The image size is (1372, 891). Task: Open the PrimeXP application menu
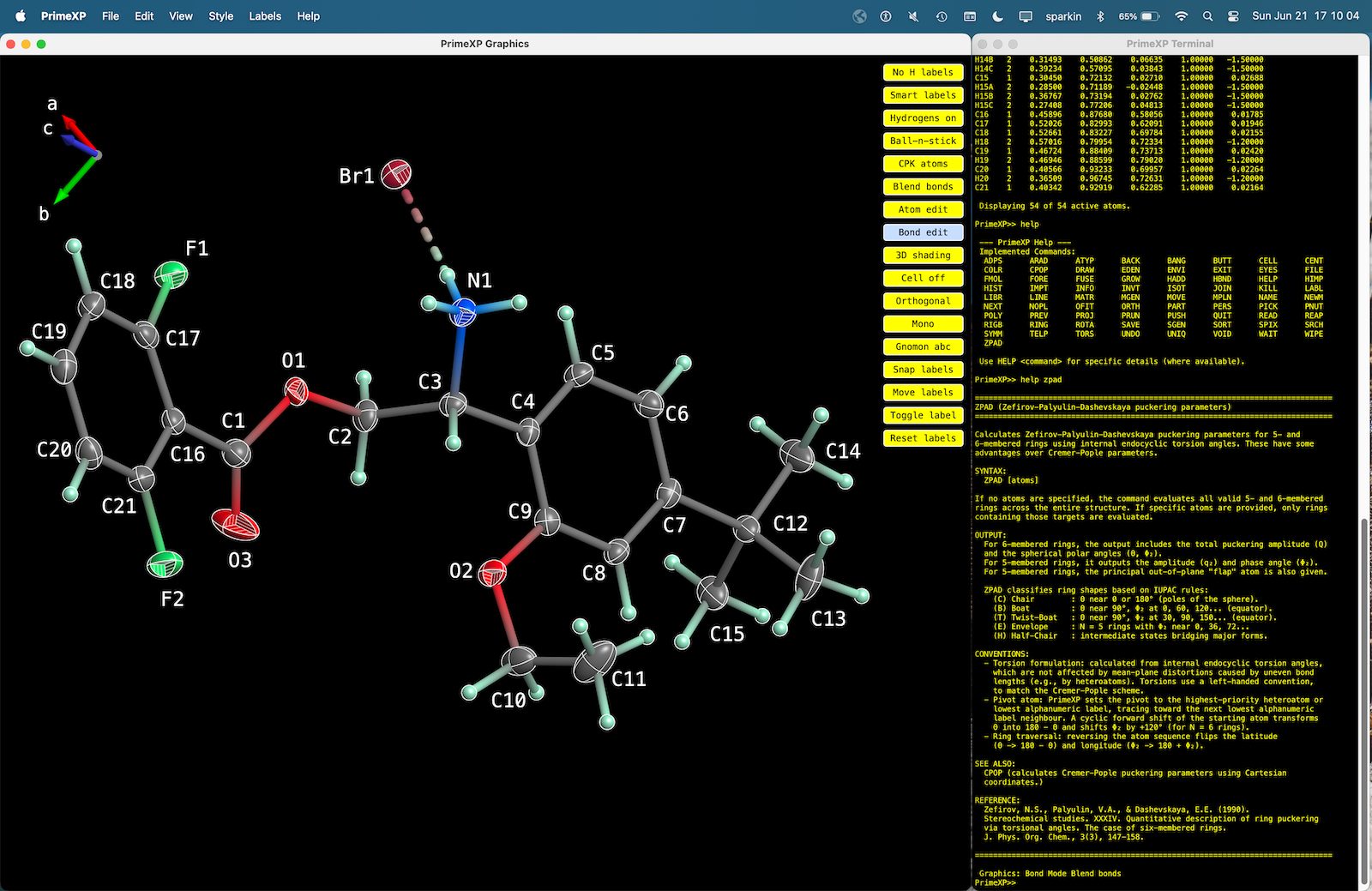pyautogui.click(x=63, y=16)
